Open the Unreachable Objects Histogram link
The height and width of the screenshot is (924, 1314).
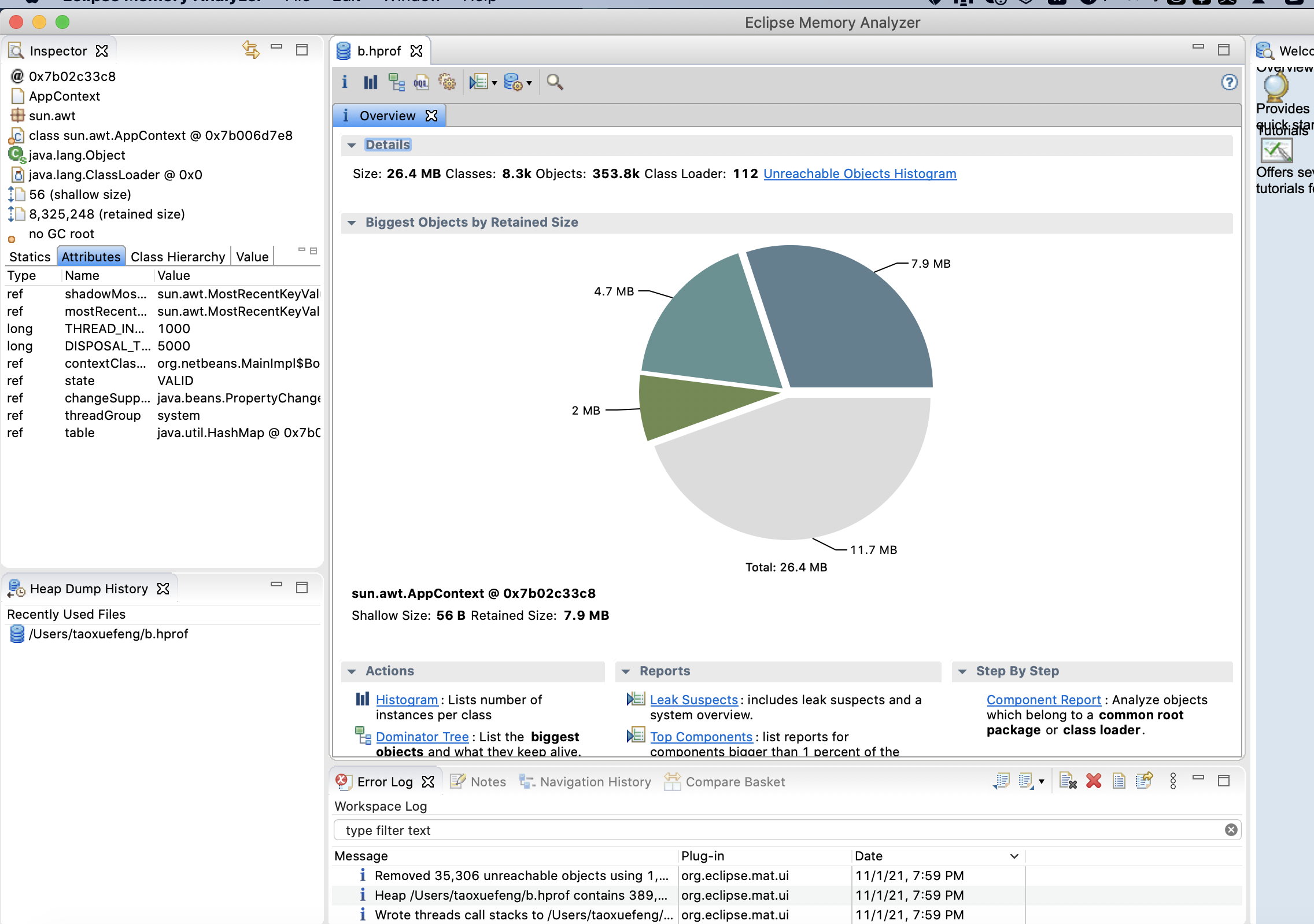[860, 173]
